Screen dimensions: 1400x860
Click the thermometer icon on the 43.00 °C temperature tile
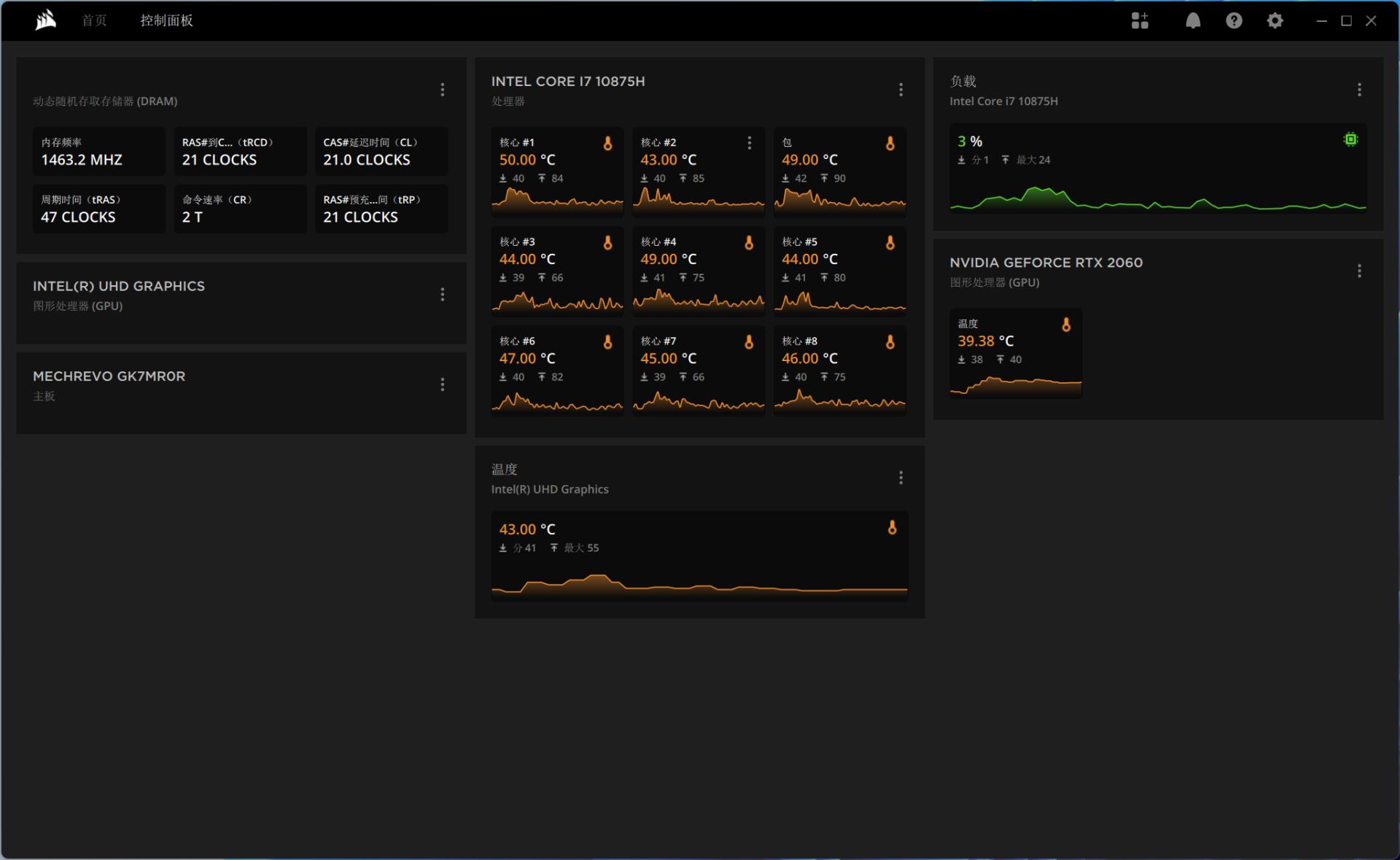click(892, 528)
